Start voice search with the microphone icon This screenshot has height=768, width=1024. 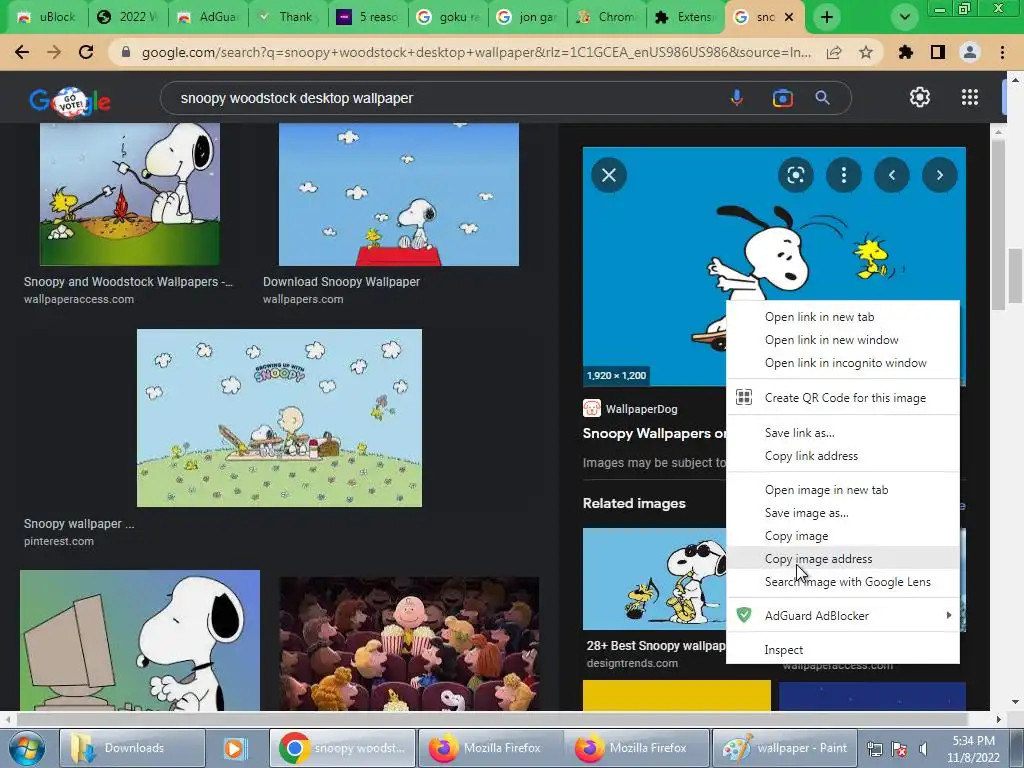pos(737,98)
